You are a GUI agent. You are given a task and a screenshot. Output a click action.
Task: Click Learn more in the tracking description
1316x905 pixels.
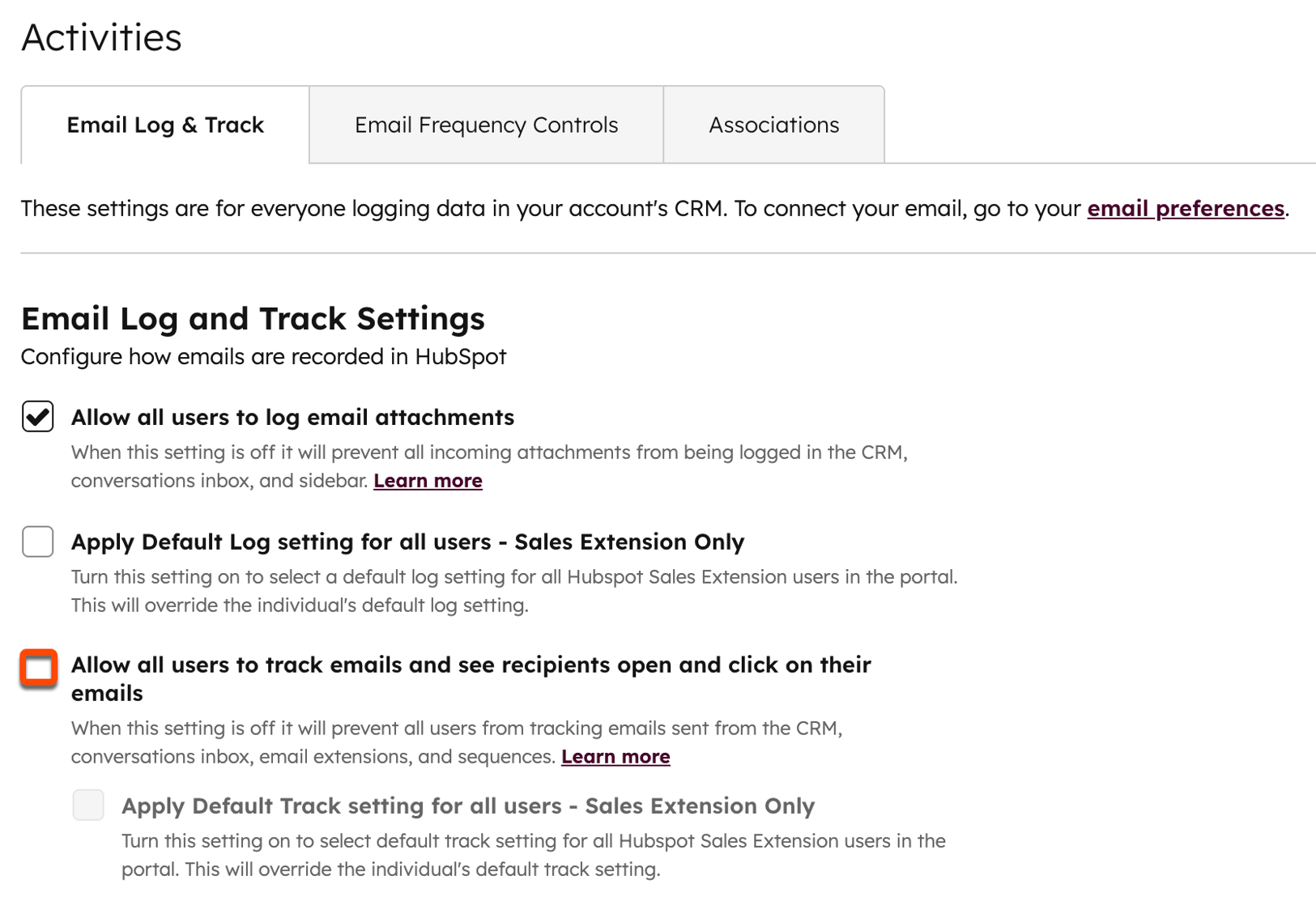tap(615, 756)
